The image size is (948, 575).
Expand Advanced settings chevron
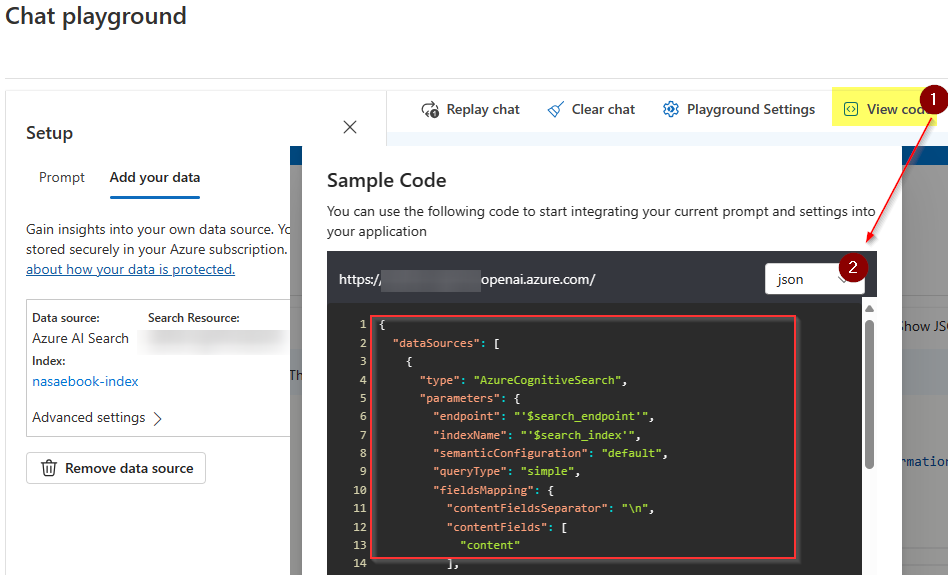[x=158, y=418]
